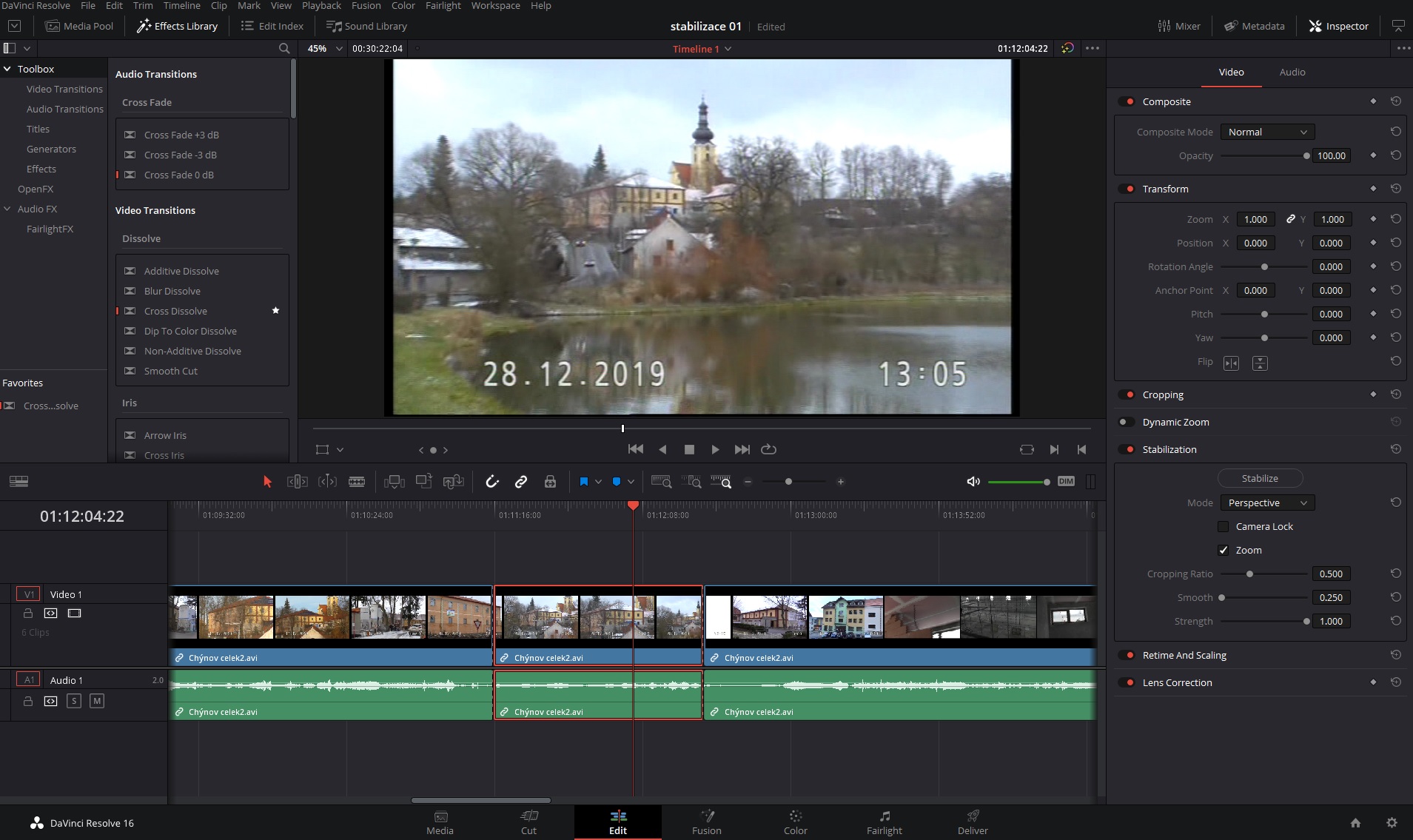Image resolution: width=1413 pixels, height=840 pixels.
Task: Select the arrow Selection Mode tool
Action: pyautogui.click(x=267, y=482)
